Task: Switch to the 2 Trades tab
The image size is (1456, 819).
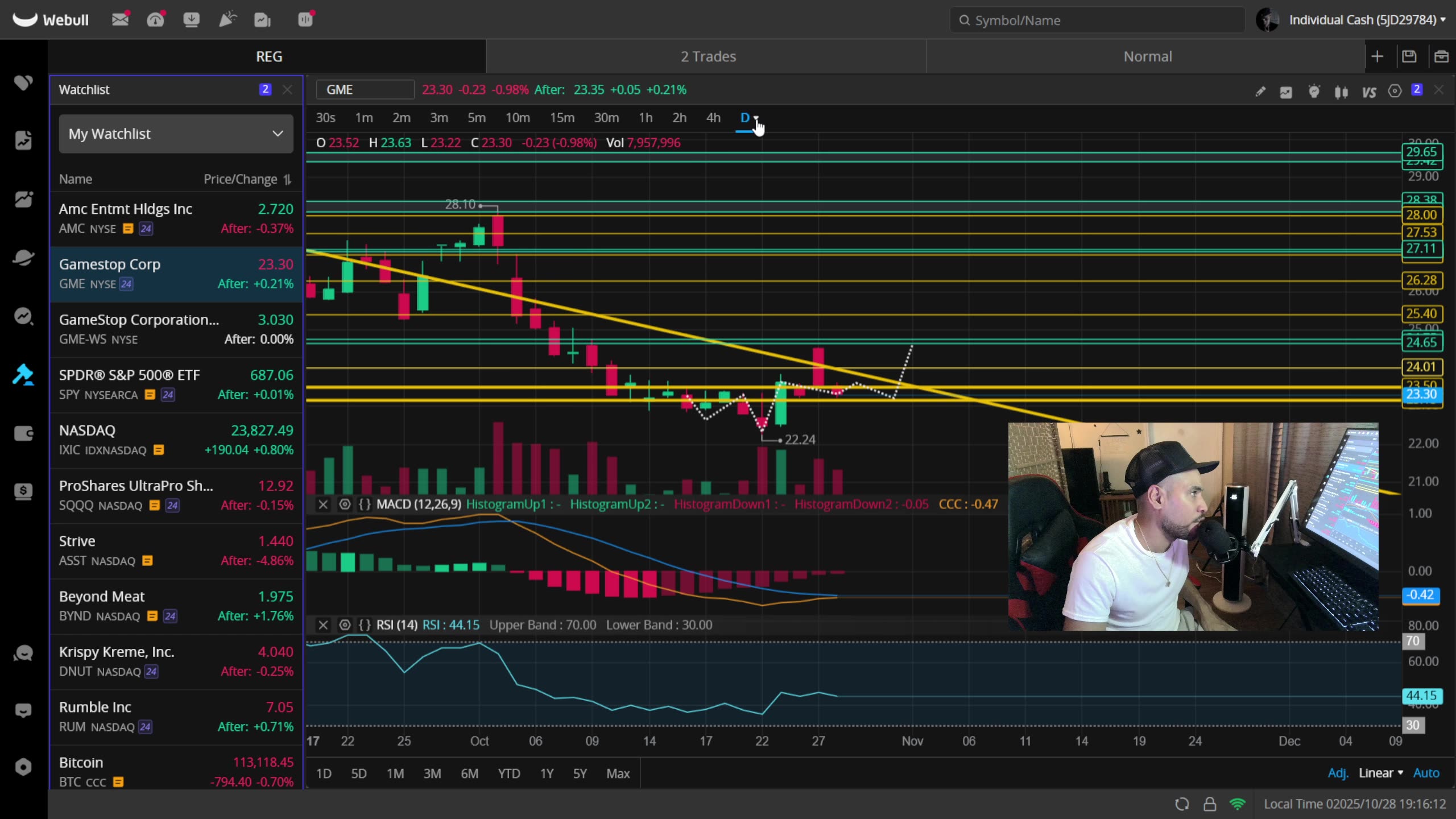Action: (708, 56)
